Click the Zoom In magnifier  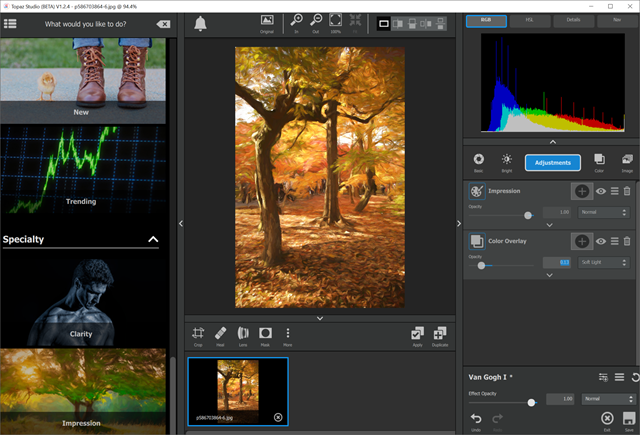tap(298, 21)
